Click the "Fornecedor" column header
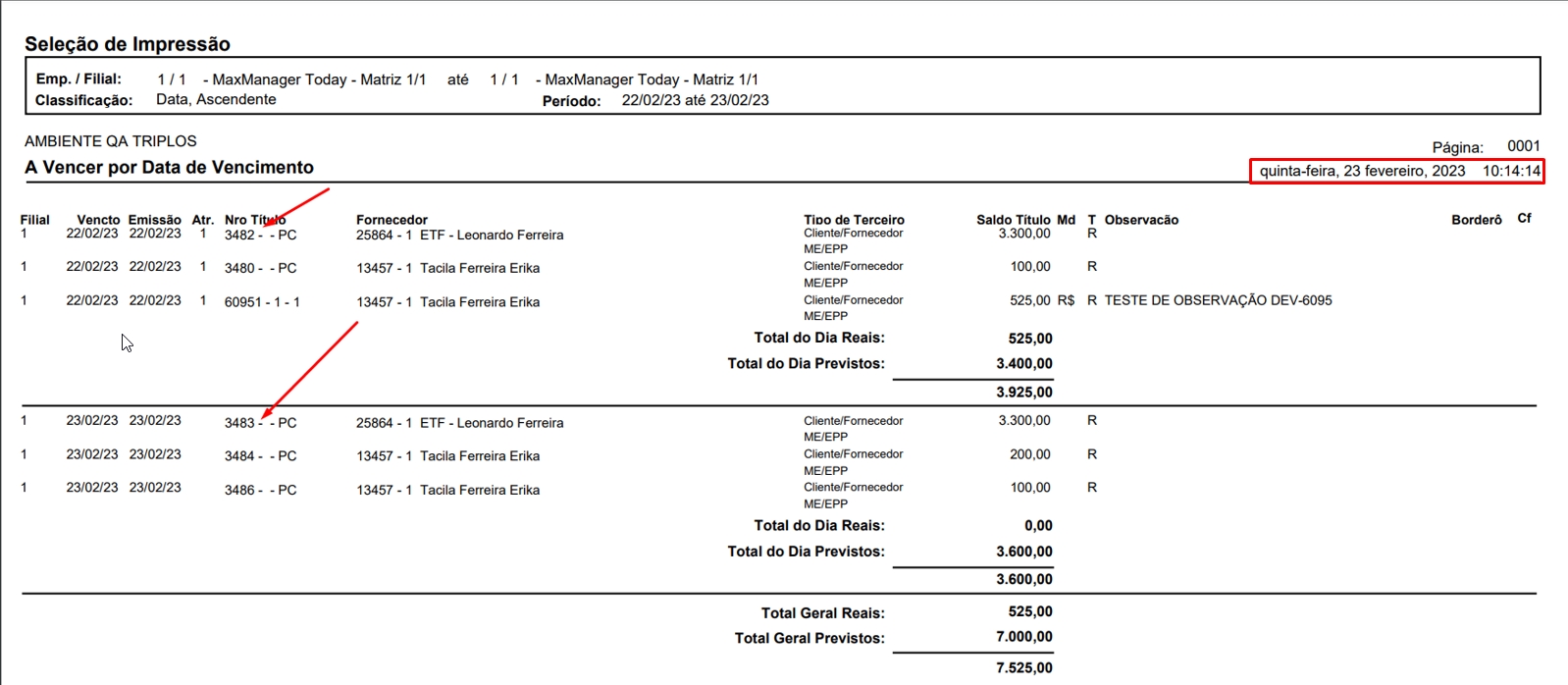 (392, 220)
